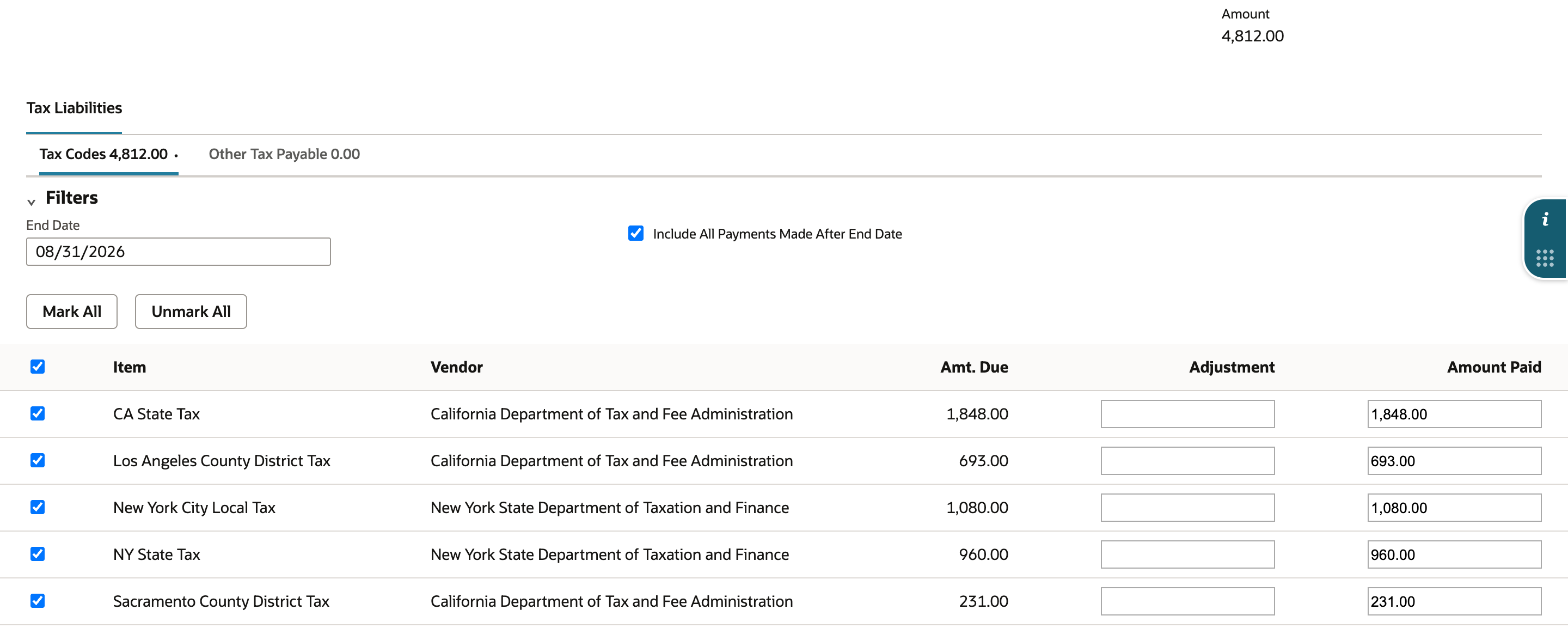Screen dimensions: 1568x634
Task: Click the Vendor column header
Action: click(457, 367)
